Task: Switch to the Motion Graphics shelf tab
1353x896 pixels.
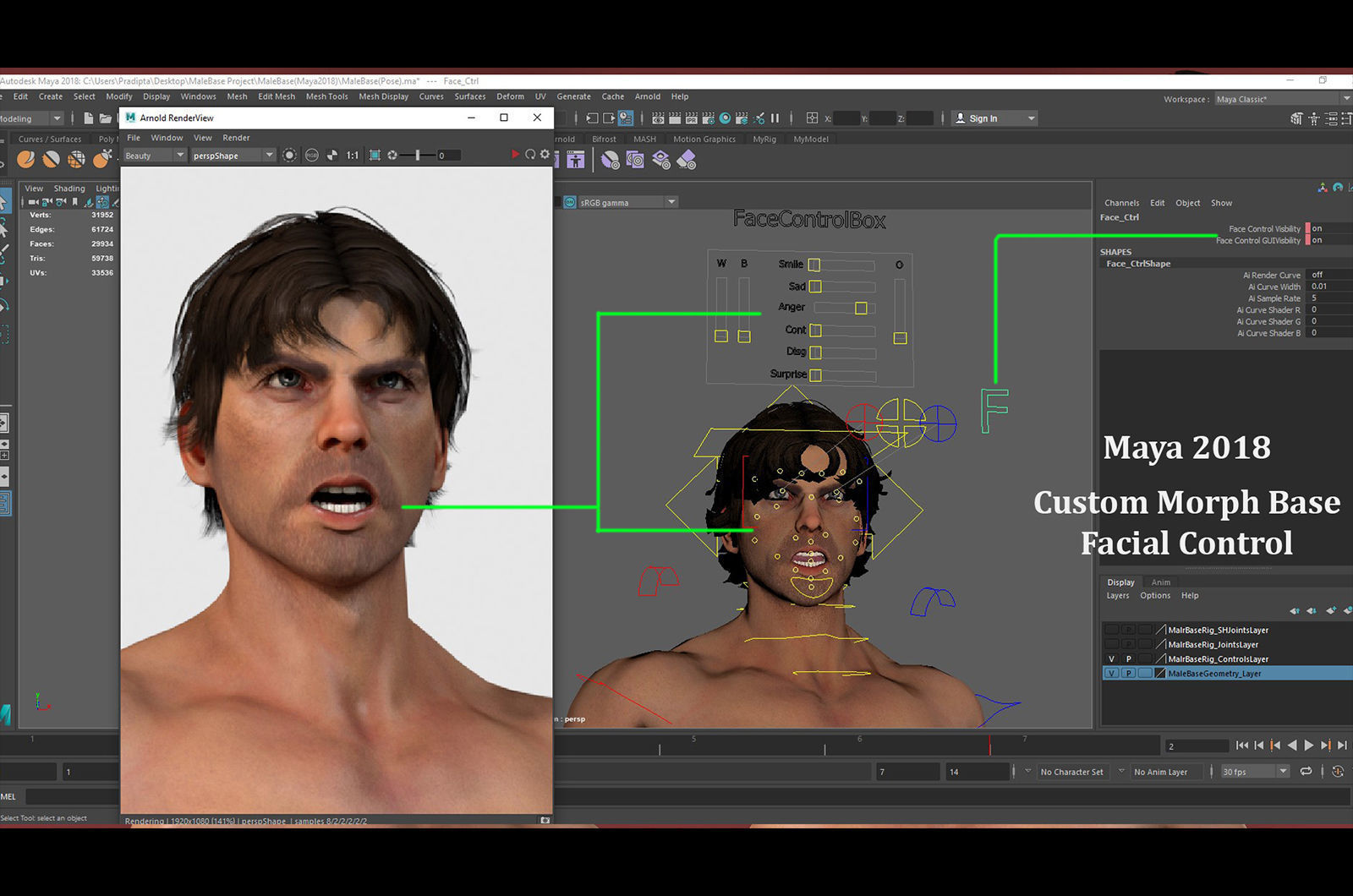Action: click(x=704, y=139)
